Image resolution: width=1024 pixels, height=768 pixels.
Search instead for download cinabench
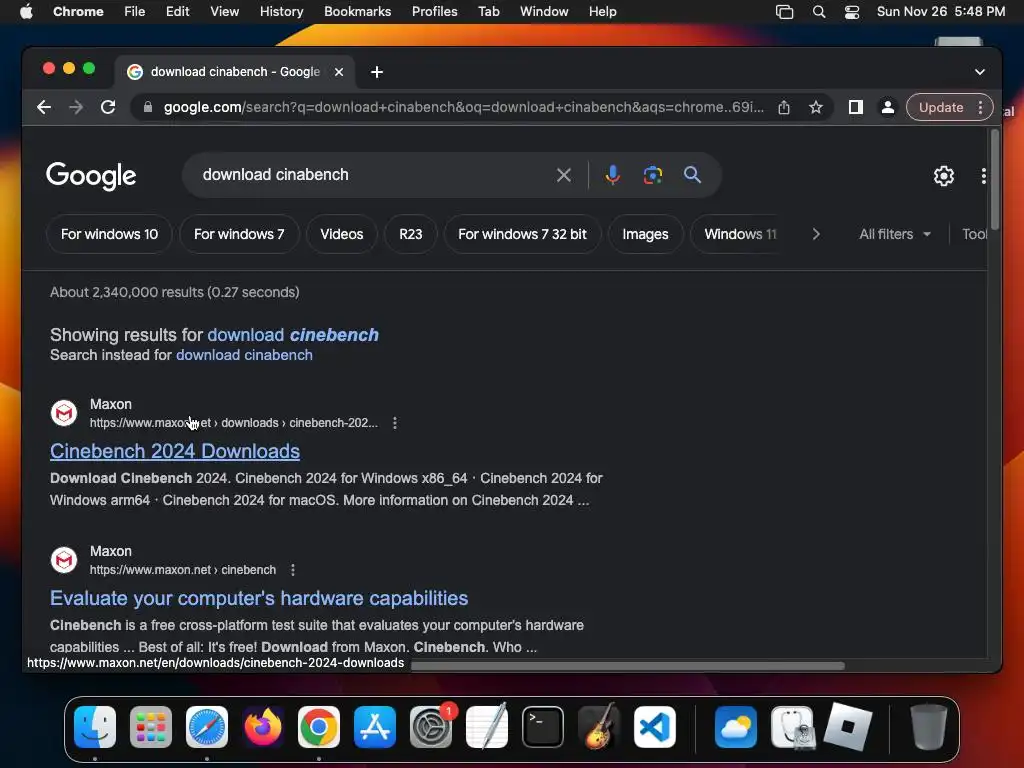tap(244, 355)
